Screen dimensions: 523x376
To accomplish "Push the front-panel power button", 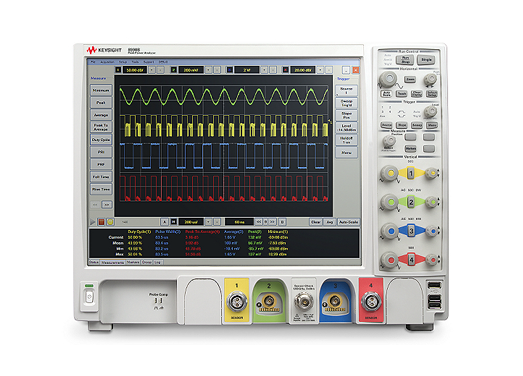I will click(89, 297).
